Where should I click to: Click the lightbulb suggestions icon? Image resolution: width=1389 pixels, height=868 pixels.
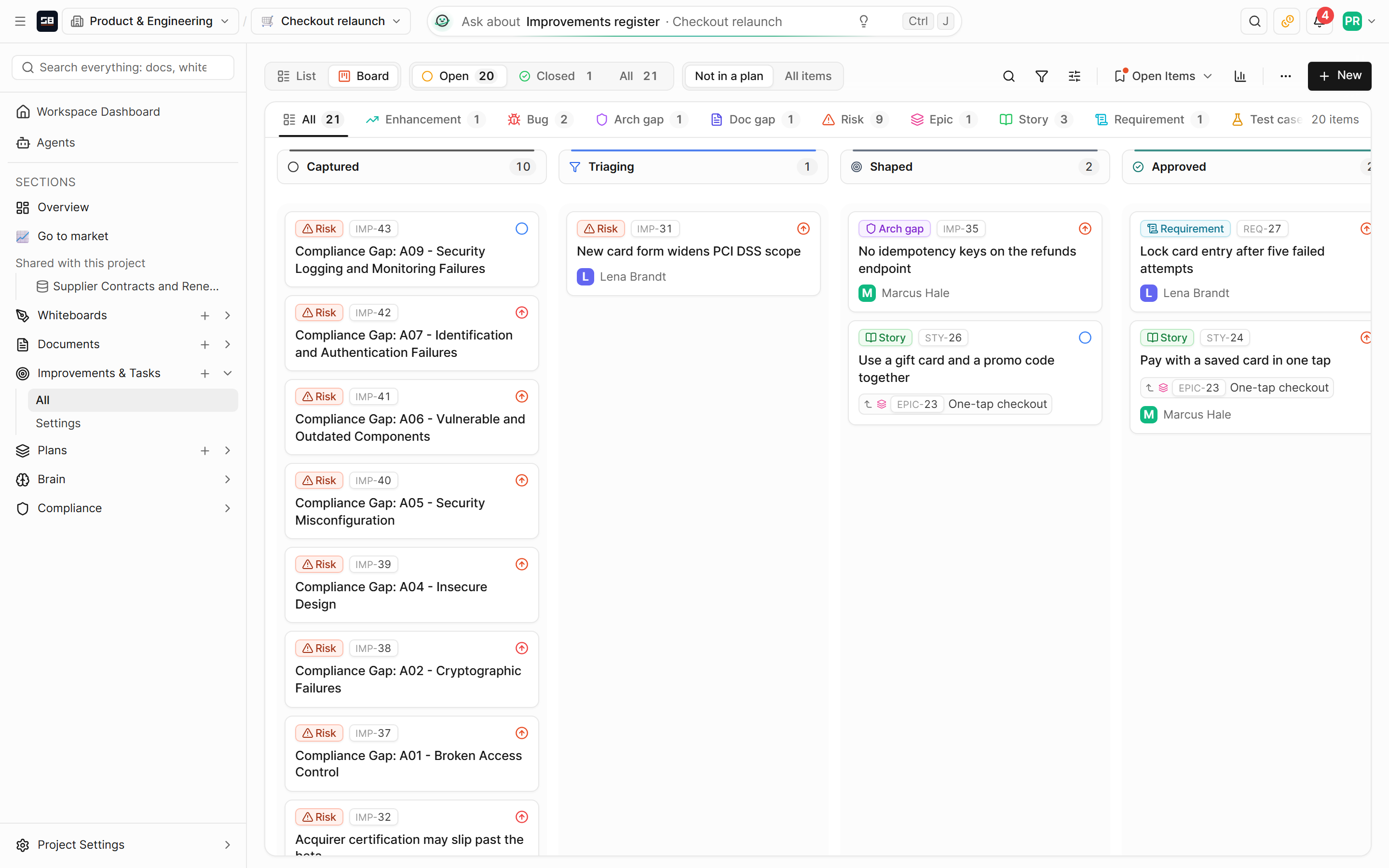863,21
